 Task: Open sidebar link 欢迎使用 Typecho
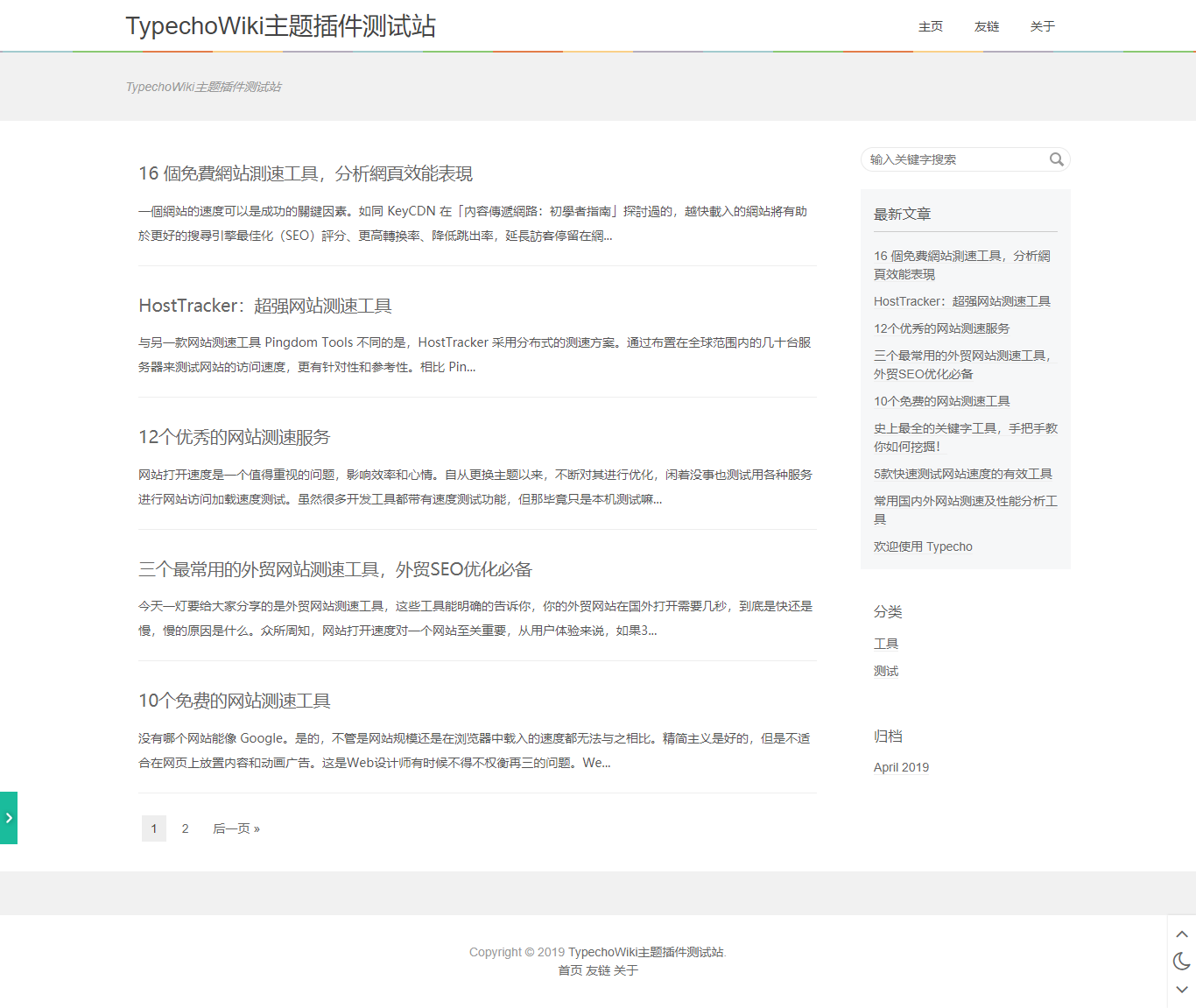tap(923, 546)
